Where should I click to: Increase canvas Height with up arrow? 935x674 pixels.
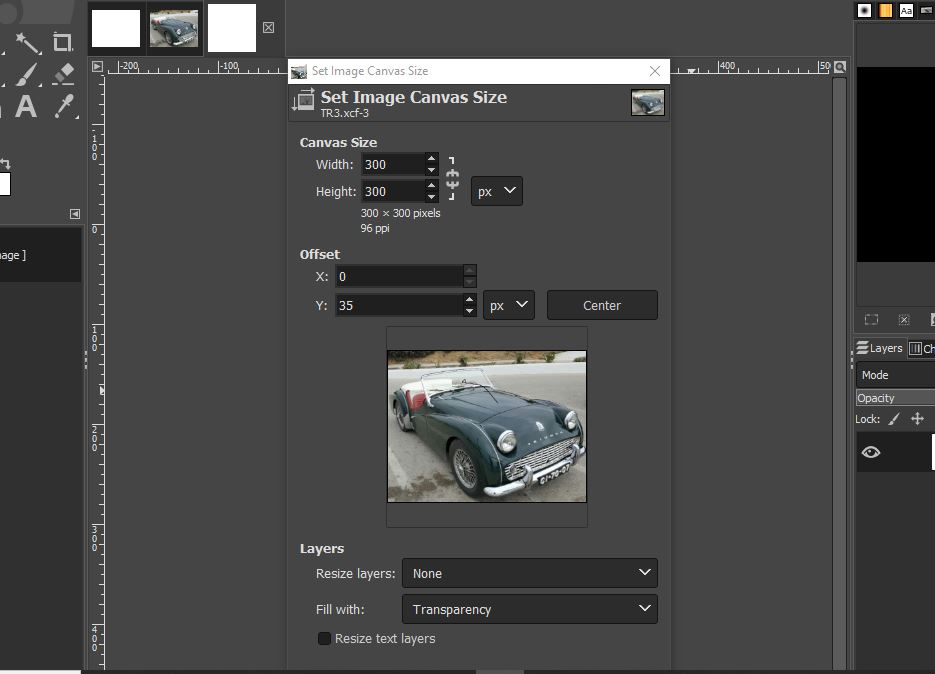[x=431, y=185]
